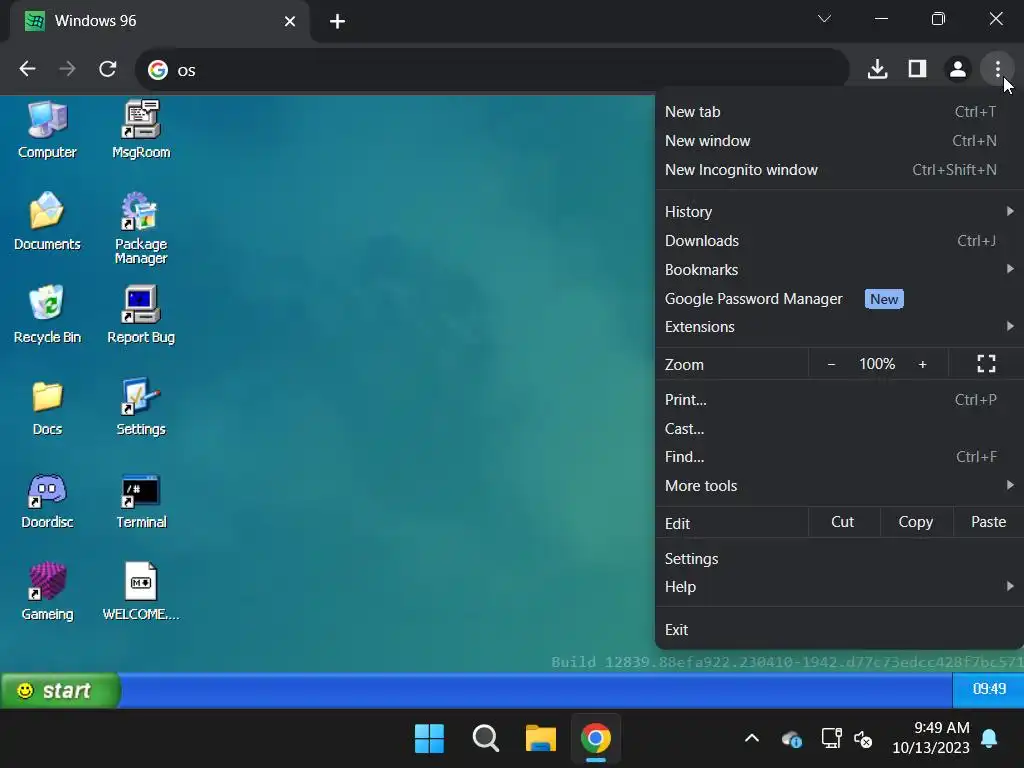
Task: Click the address bar showing os
Action: (492, 70)
